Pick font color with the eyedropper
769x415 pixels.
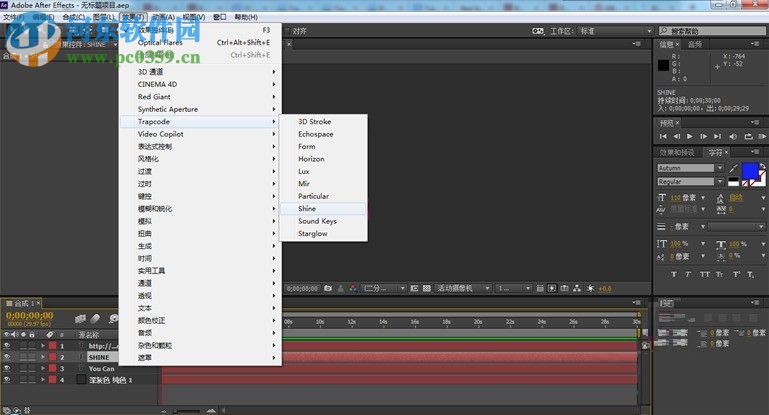[734, 169]
